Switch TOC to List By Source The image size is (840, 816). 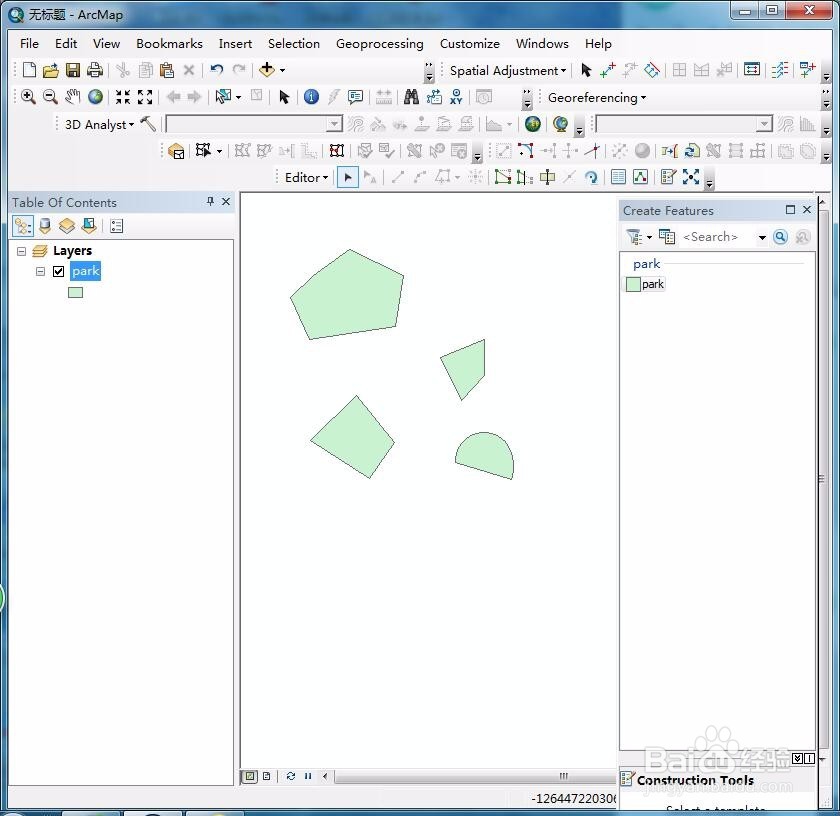point(45,226)
